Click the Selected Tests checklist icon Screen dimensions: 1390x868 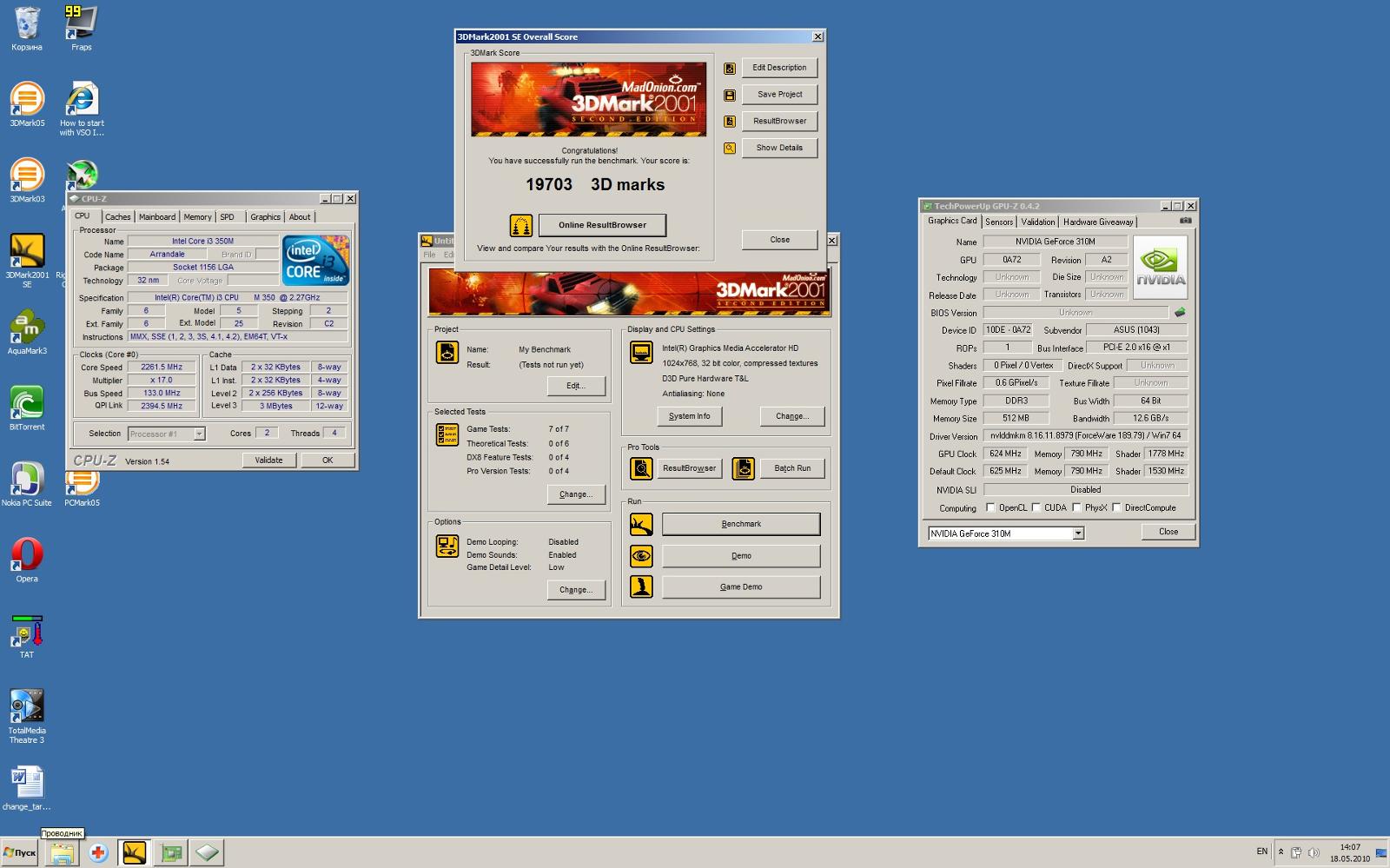click(447, 434)
